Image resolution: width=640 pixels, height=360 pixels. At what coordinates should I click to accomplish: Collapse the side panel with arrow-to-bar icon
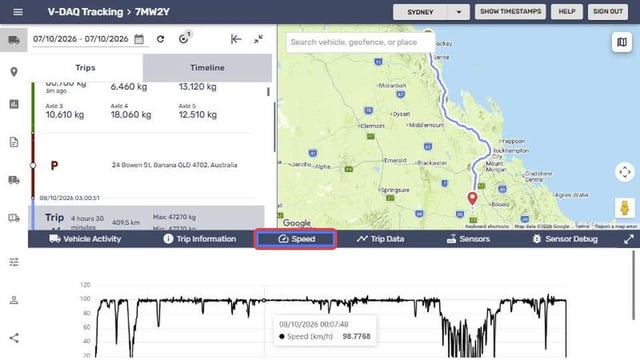click(x=236, y=39)
